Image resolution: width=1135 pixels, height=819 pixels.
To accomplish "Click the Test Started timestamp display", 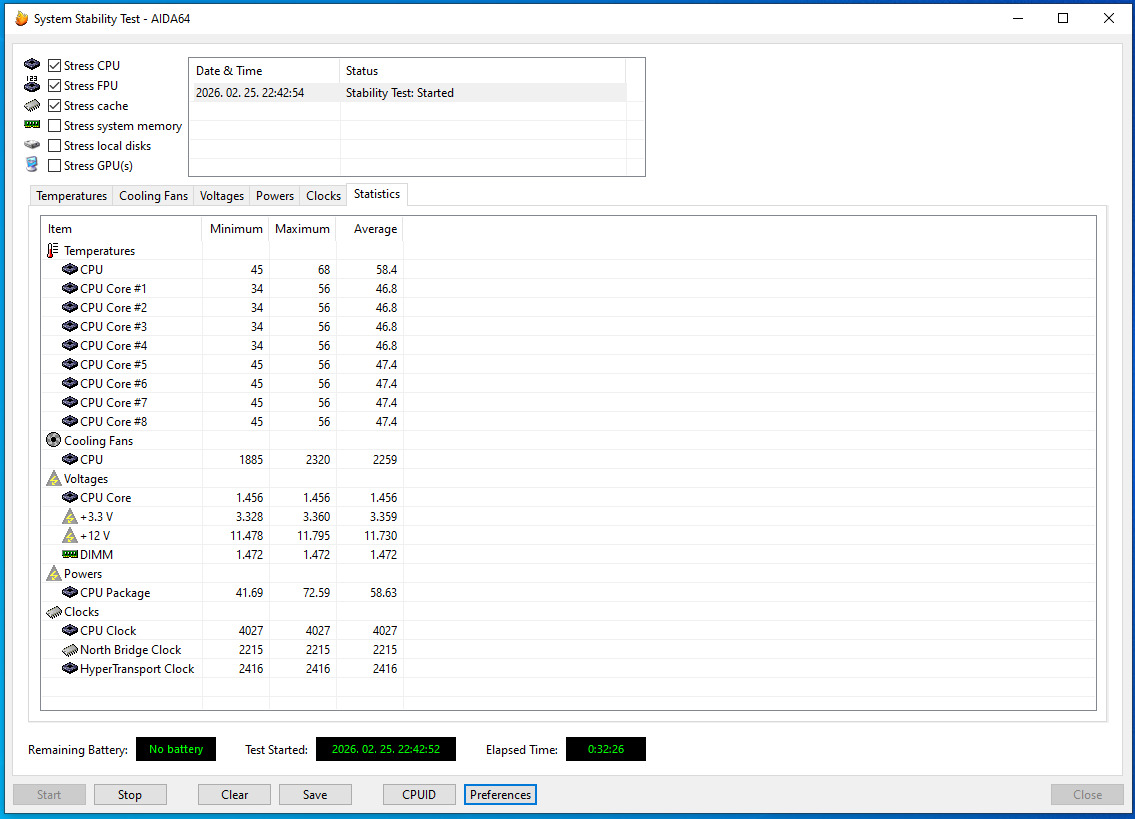I will point(386,749).
